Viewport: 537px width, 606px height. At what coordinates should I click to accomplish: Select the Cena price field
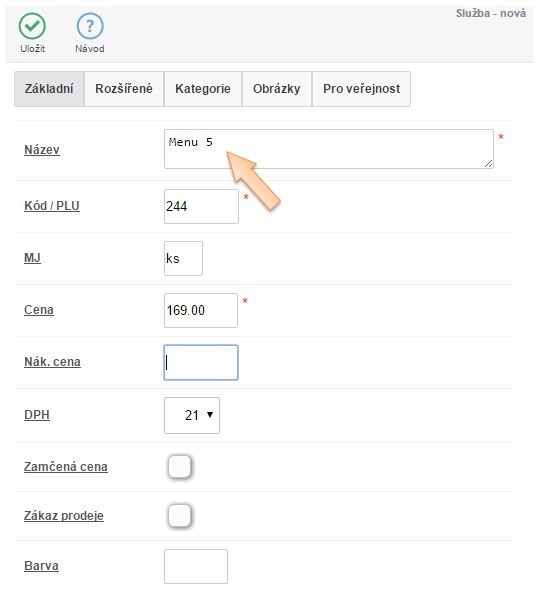pos(201,310)
